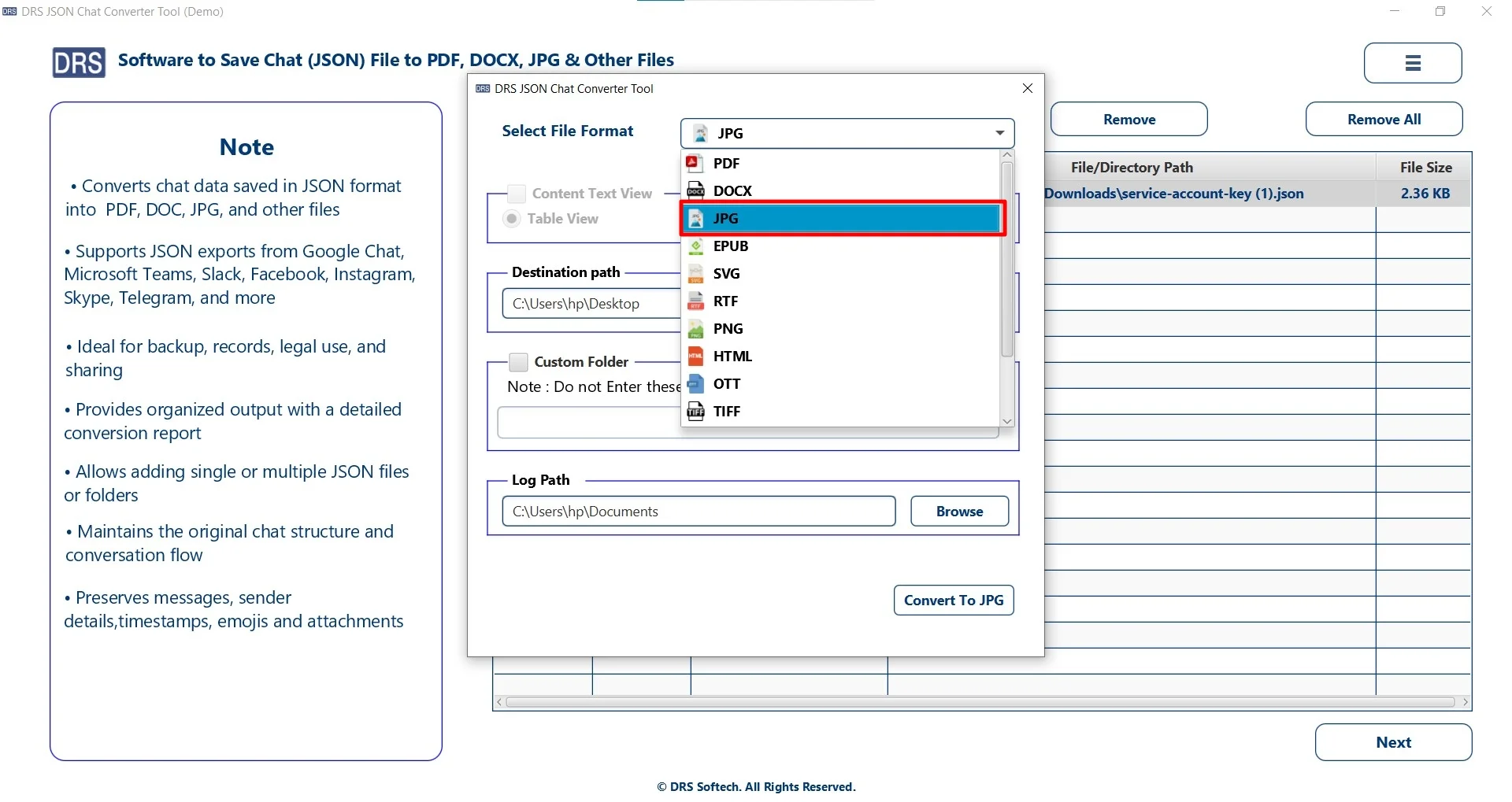Choose the EPUB format option

click(x=840, y=246)
